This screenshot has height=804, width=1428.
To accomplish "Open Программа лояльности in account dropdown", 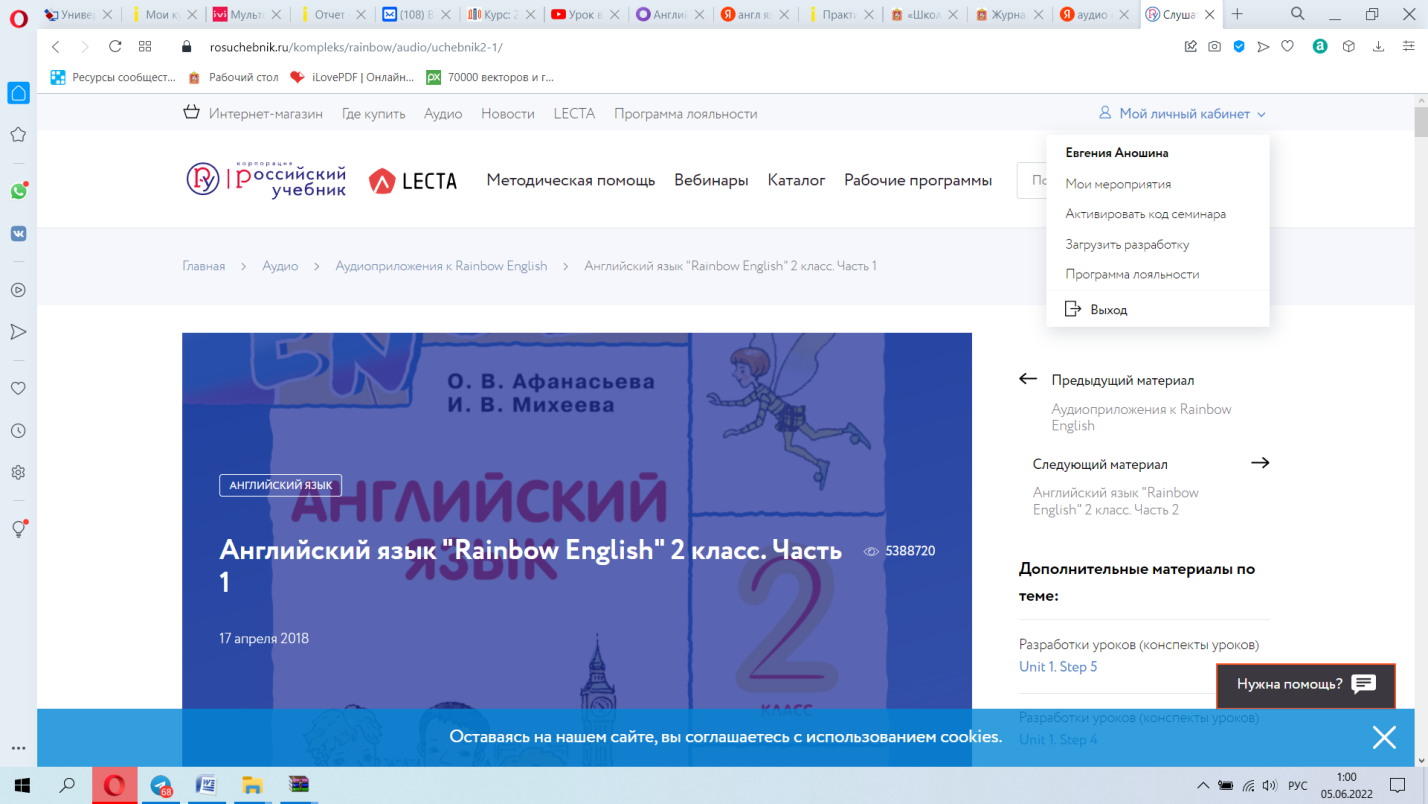I will [x=1132, y=274].
